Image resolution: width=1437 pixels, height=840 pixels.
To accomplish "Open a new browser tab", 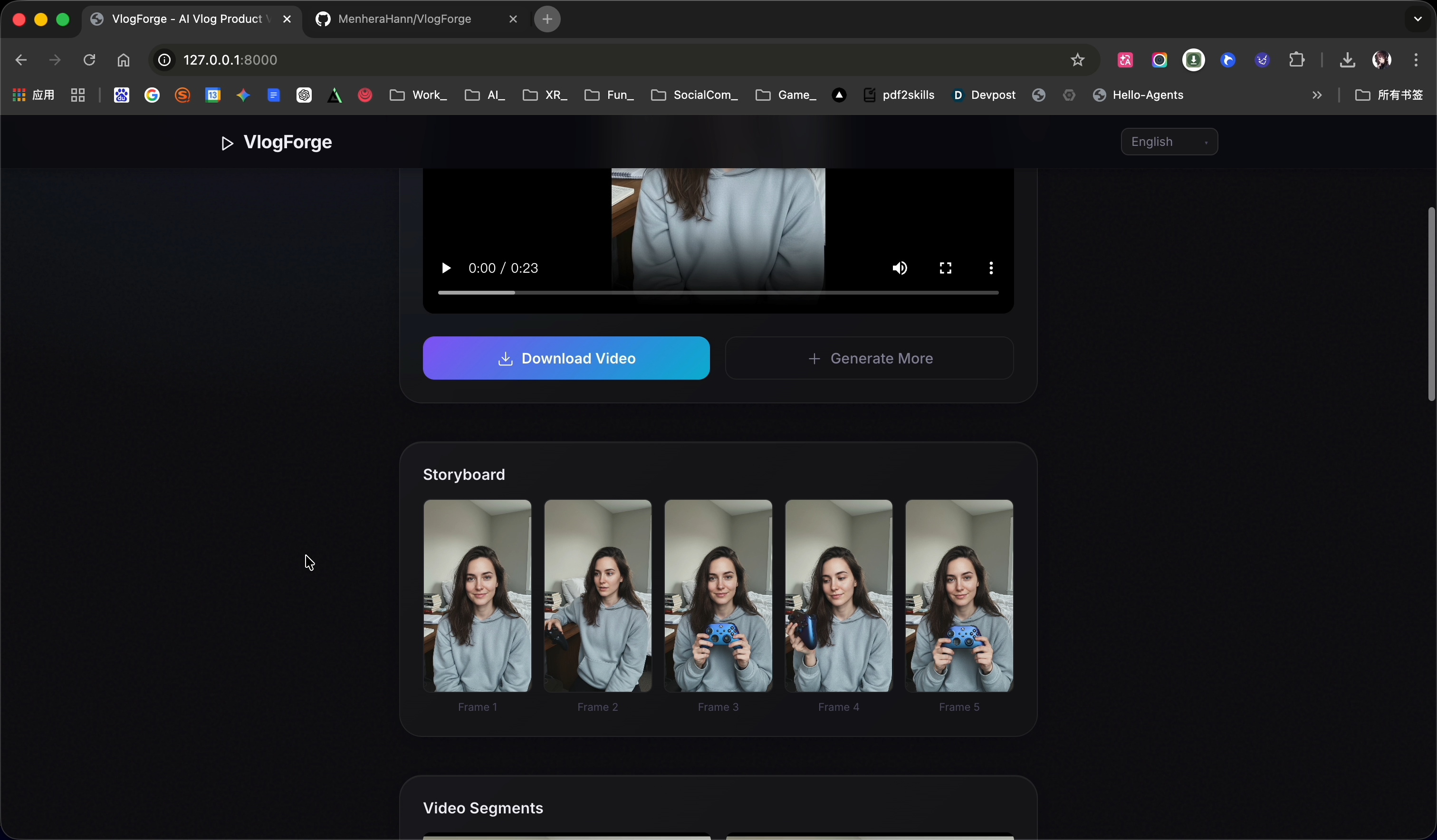I will click(x=547, y=19).
